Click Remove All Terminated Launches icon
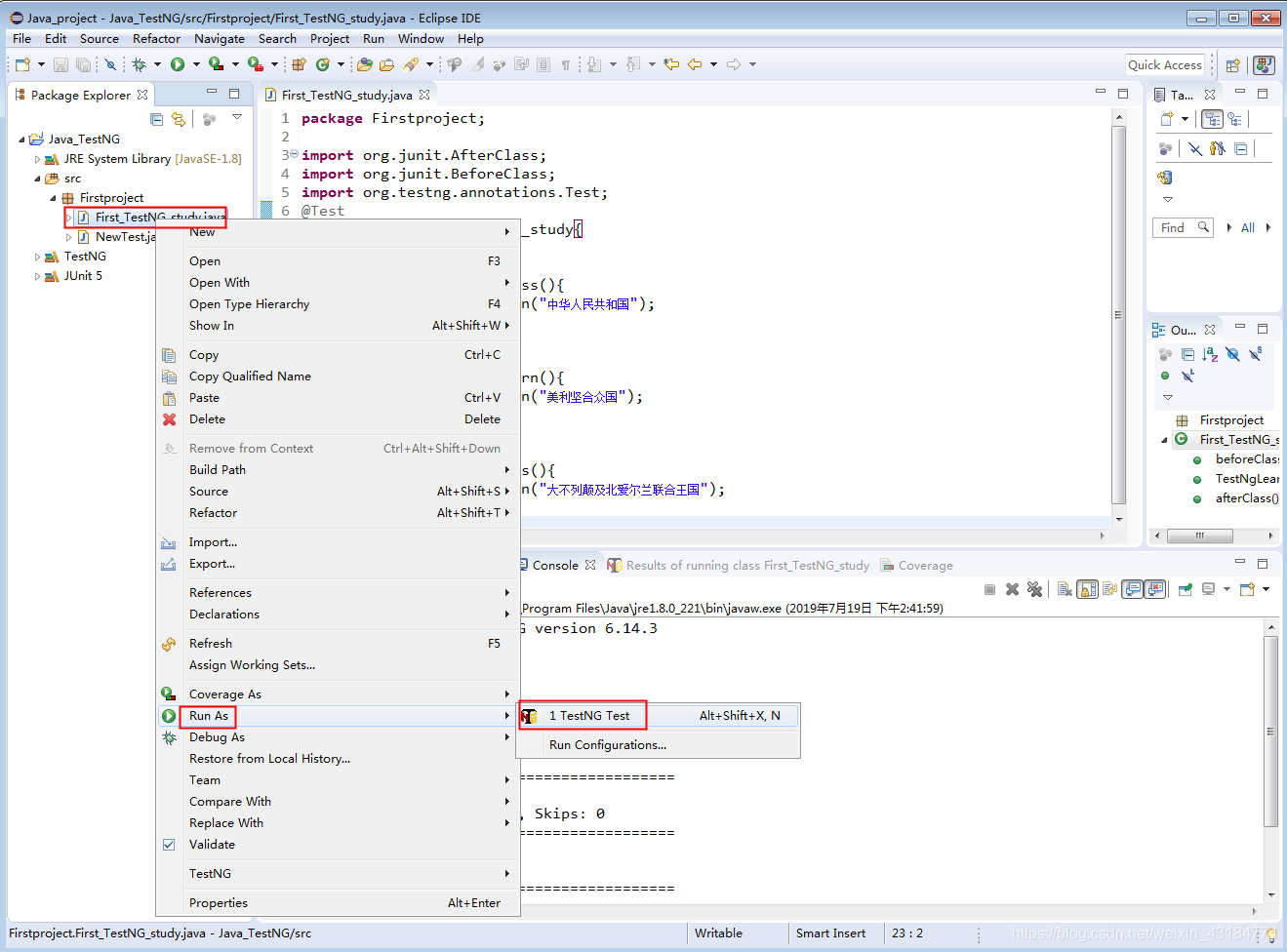Viewport: 1287px width, 952px height. (x=1034, y=589)
